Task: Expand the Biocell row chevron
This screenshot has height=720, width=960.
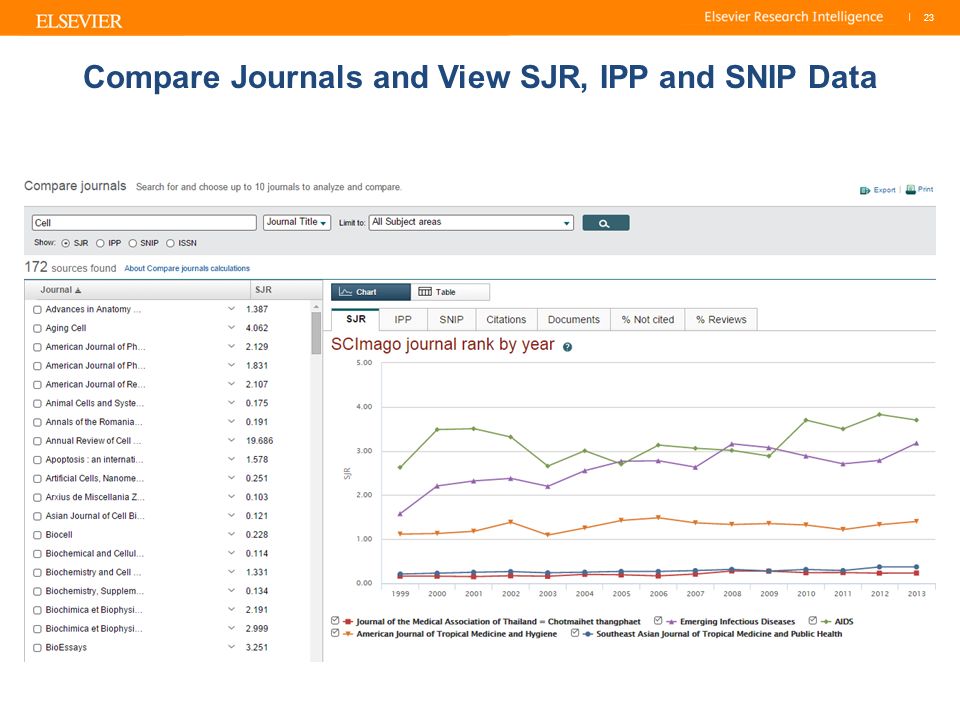Action: 231,534
